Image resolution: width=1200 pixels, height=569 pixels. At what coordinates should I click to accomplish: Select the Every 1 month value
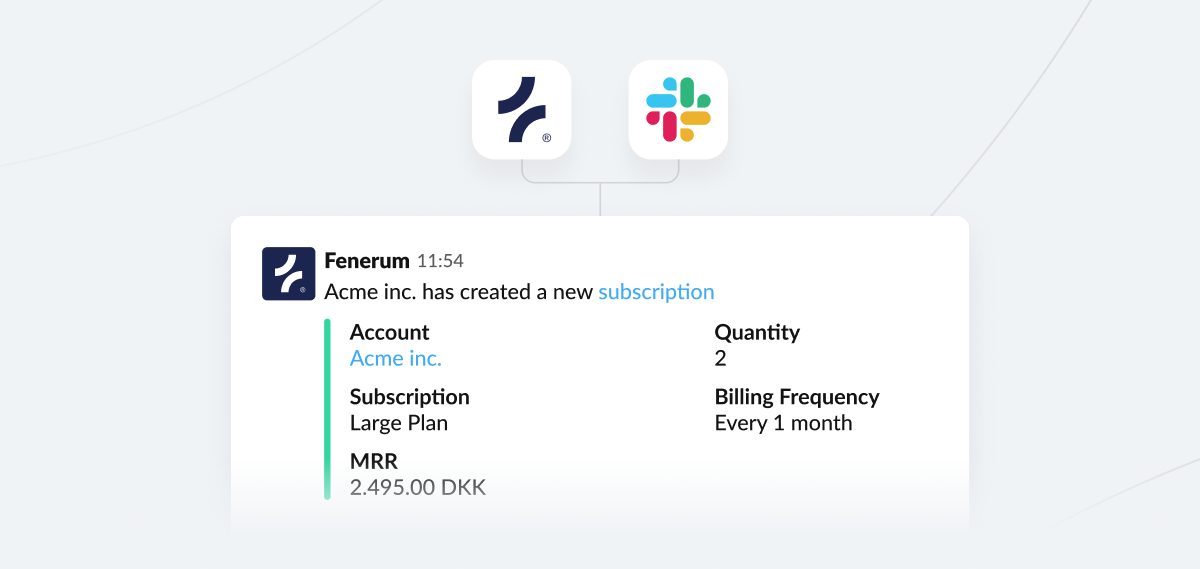coord(783,423)
